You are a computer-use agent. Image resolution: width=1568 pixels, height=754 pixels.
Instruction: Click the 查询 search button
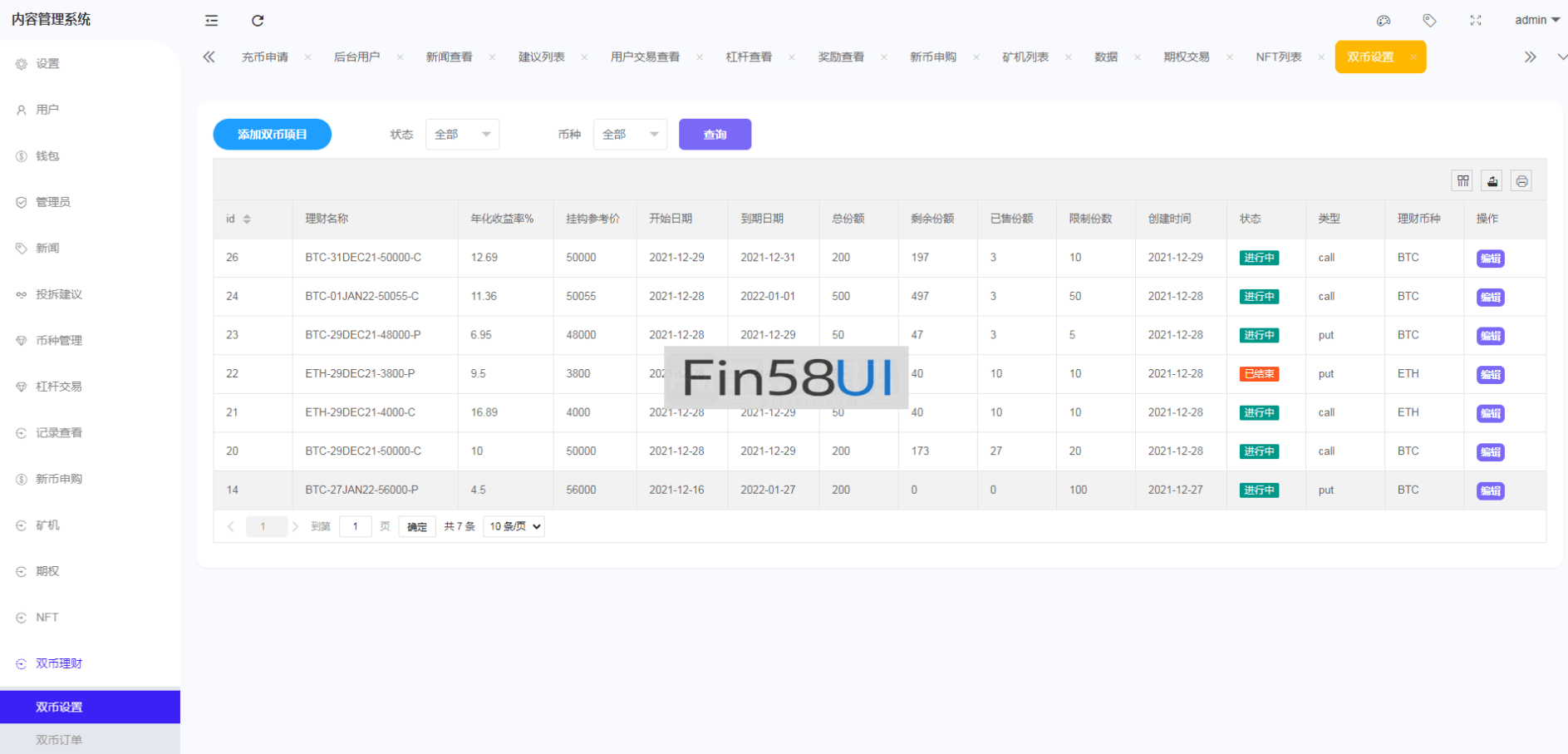coord(715,135)
